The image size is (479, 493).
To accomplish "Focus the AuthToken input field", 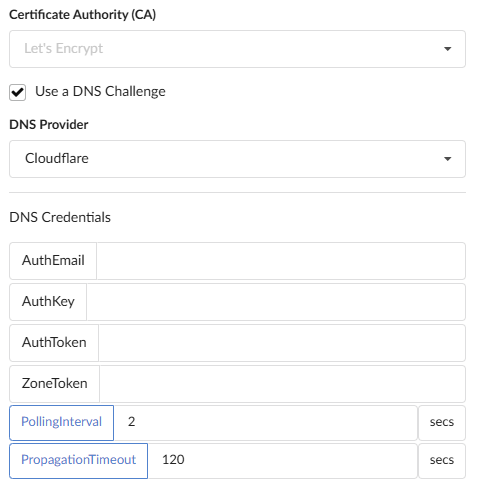I will click(x=282, y=343).
